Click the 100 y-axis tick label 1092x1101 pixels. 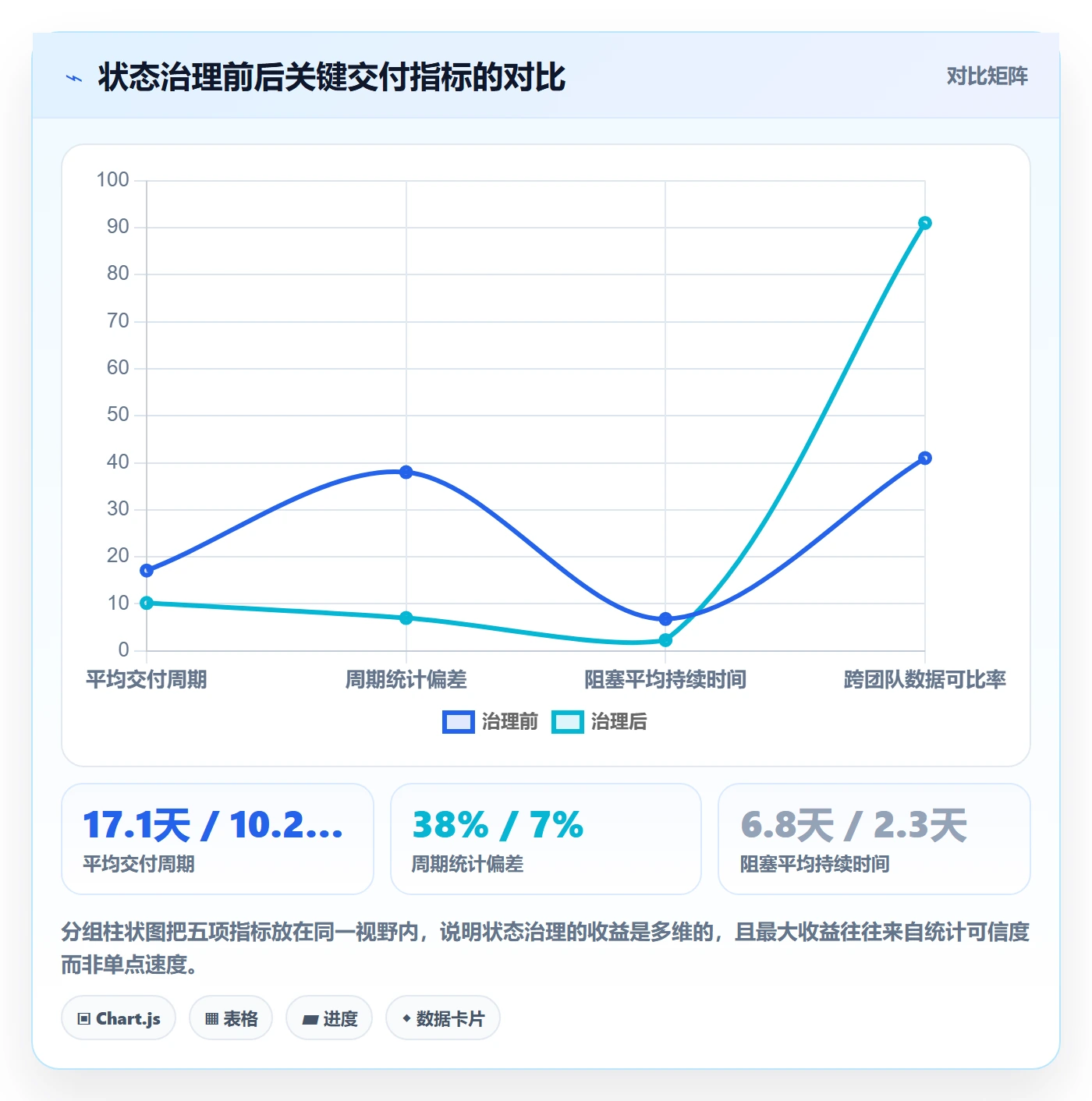[112, 180]
